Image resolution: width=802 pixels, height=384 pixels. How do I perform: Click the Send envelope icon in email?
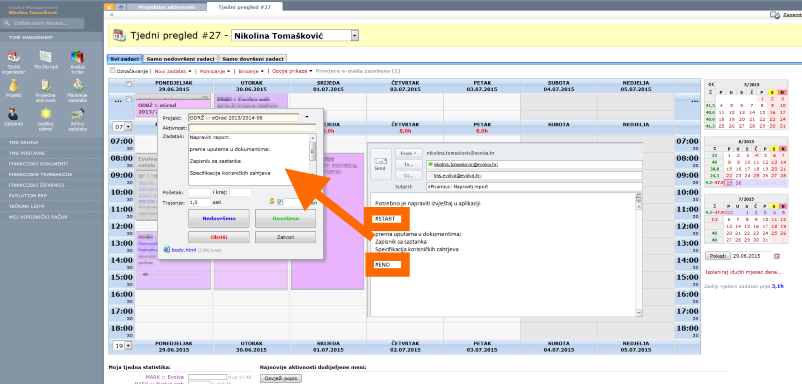point(381,162)
